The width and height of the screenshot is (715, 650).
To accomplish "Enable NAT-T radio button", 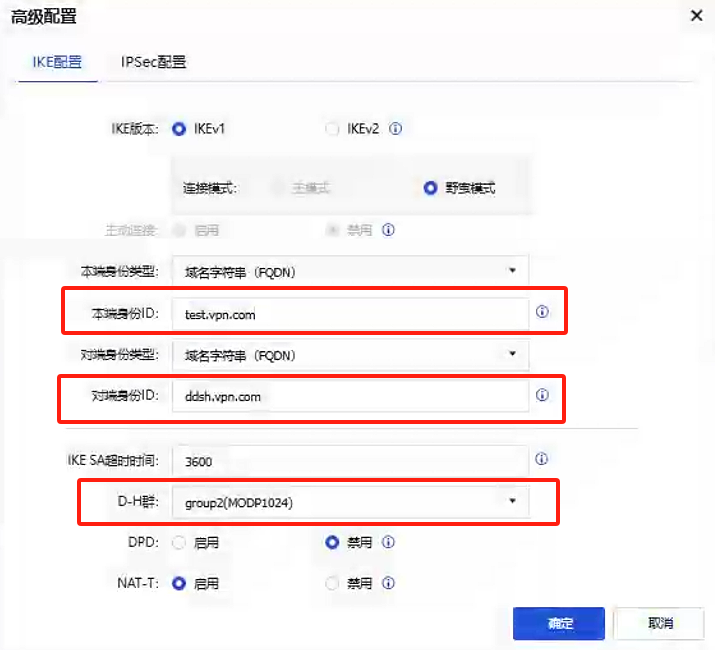I will click(x=179, y=583).
